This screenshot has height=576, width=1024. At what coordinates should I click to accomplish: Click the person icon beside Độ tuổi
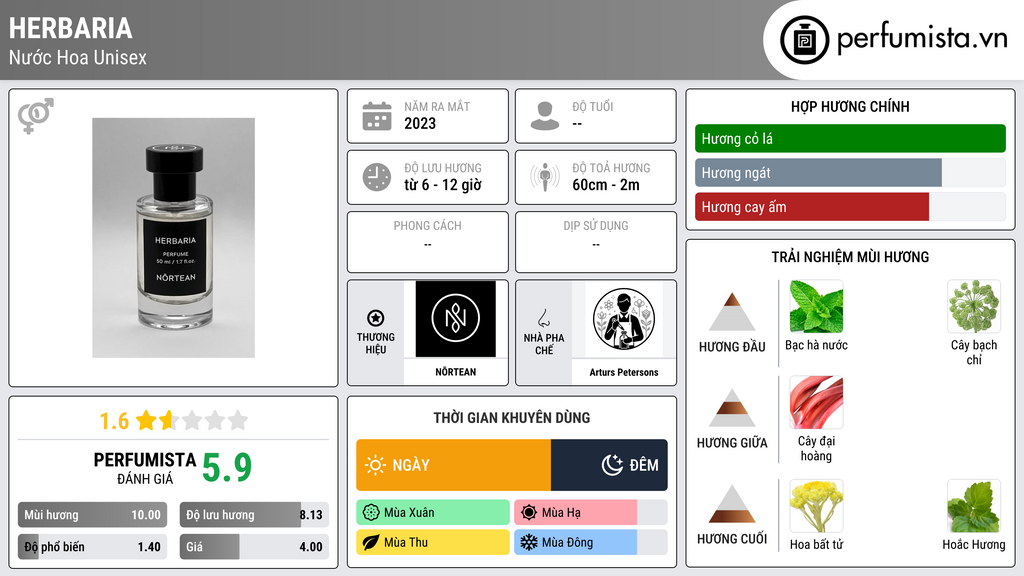(x=545, y=116)
